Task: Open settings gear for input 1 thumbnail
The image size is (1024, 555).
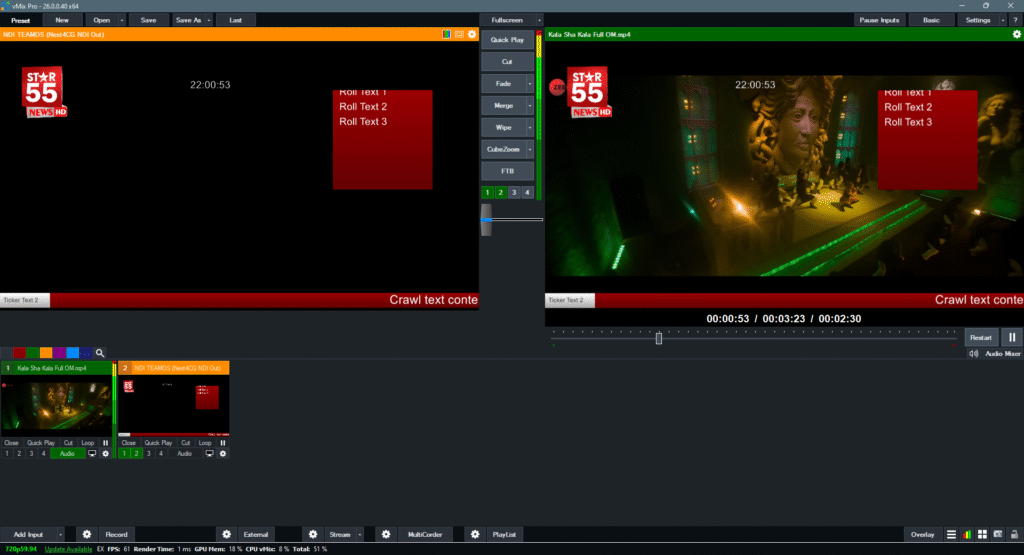Action: (106, 453)
